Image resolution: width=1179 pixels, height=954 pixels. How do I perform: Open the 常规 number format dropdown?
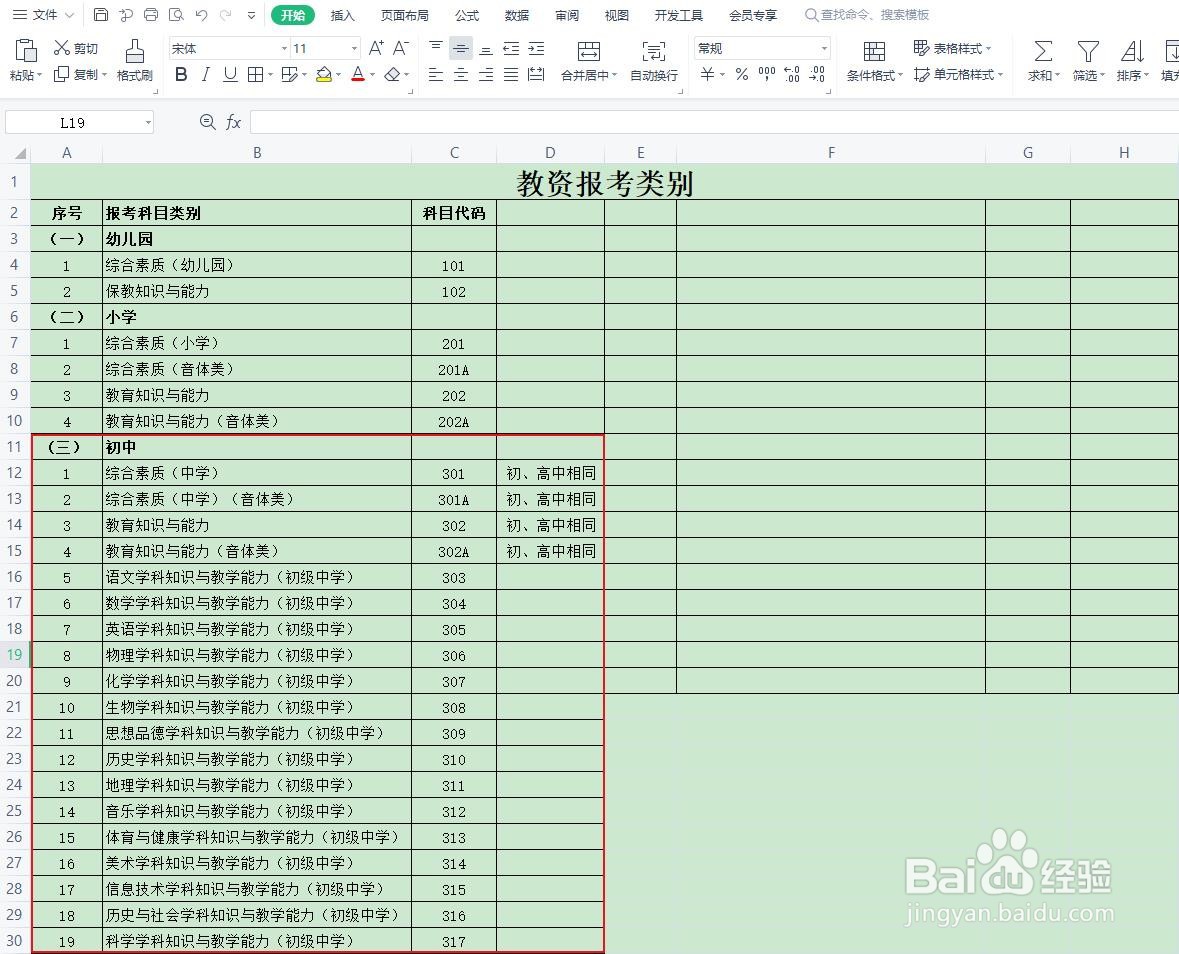coord(760,47)
